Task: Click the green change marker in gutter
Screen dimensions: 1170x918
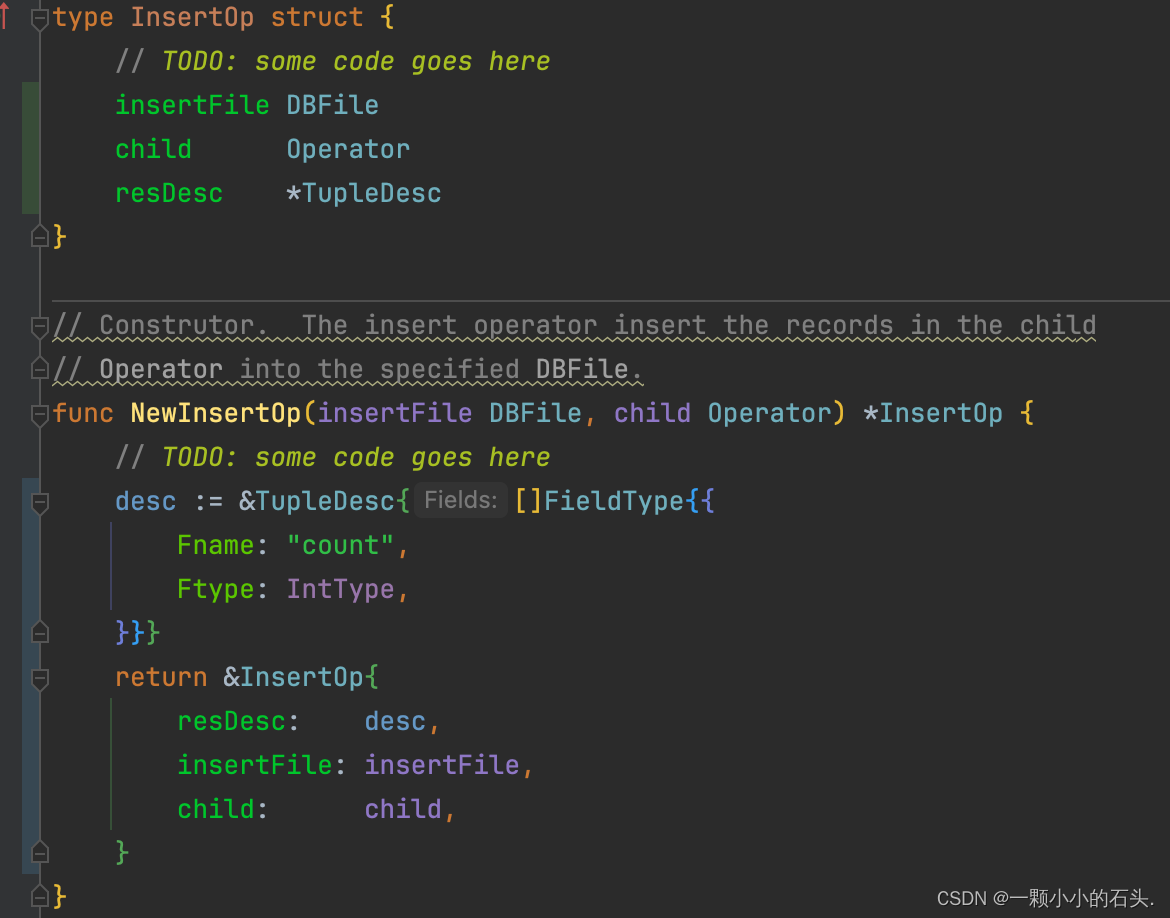Action: (31, 148)
